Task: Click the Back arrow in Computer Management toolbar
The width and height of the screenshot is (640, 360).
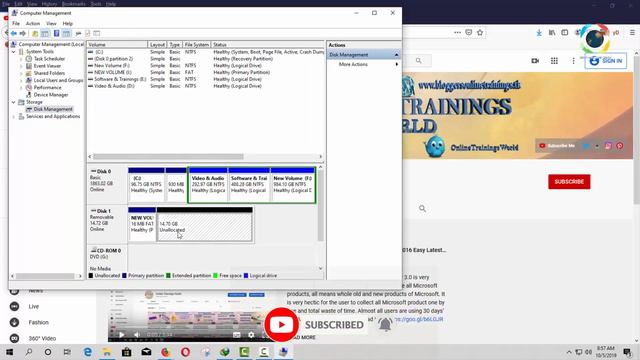Action: [x=14, y=33]
